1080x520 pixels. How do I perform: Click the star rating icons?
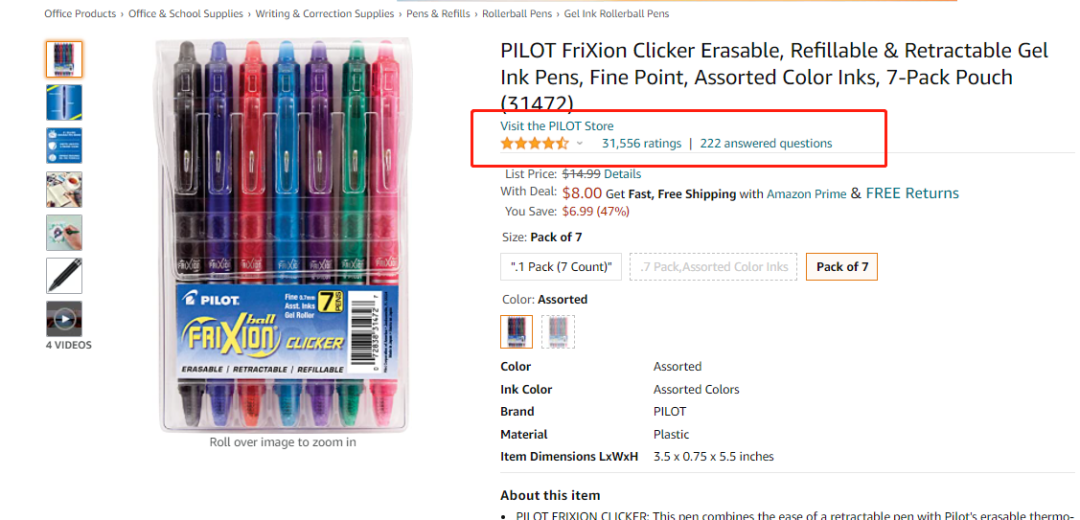coord(535,143)
